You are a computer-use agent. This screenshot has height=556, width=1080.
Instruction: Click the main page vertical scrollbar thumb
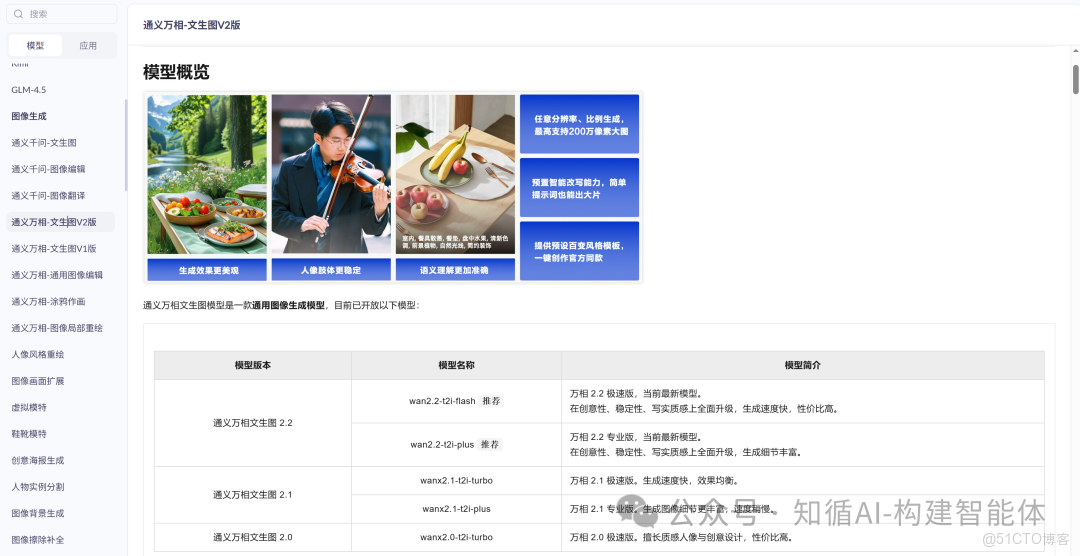pos(1075,79)
